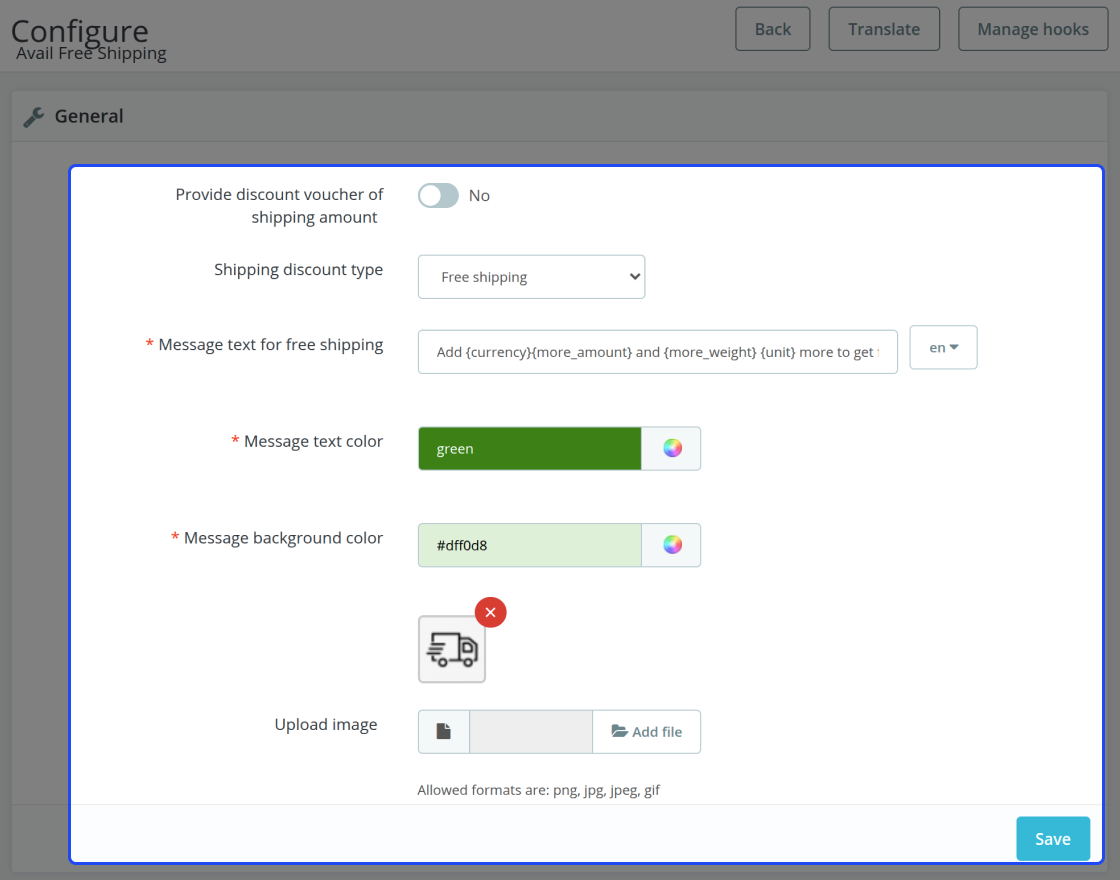1120x880 pixels.
Task: Click the 'Upload image' label
Action: point(326,724)
